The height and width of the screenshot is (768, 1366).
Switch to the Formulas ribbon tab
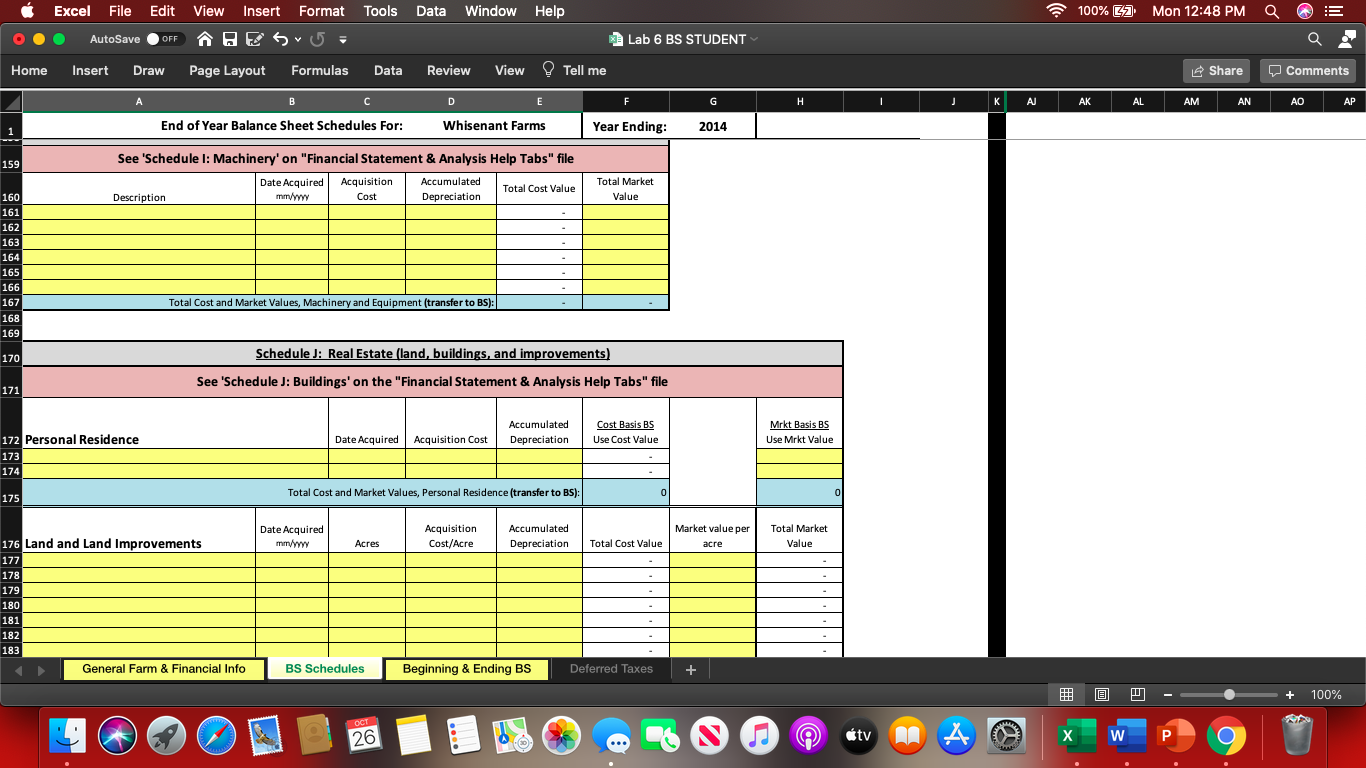(319, 70)
